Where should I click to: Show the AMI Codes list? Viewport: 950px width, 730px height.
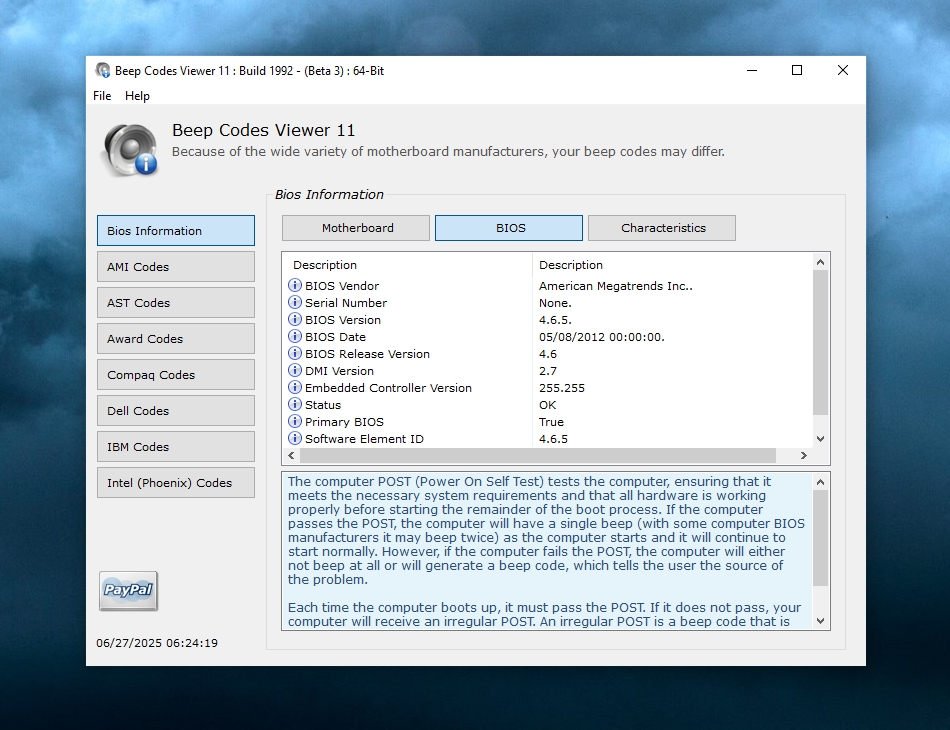(x=176, y=267)
